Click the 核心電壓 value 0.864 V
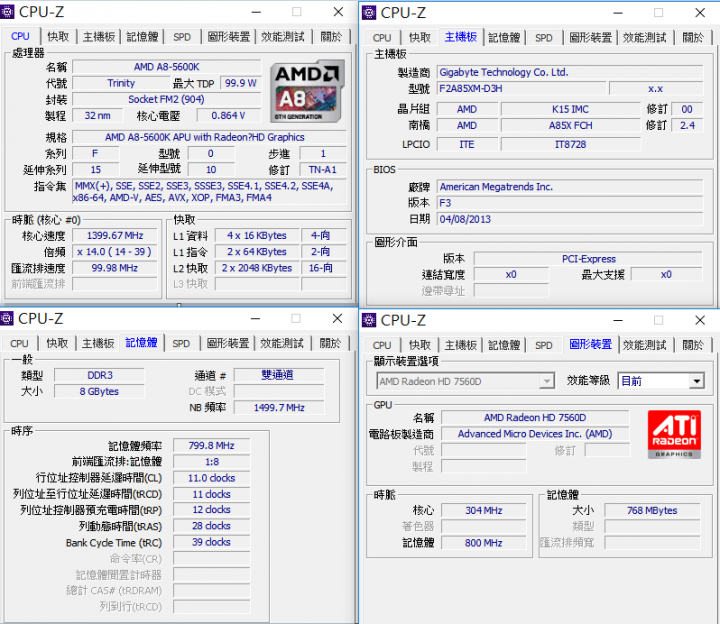This screenshot has width=720, height=624. tap(228, 116)
